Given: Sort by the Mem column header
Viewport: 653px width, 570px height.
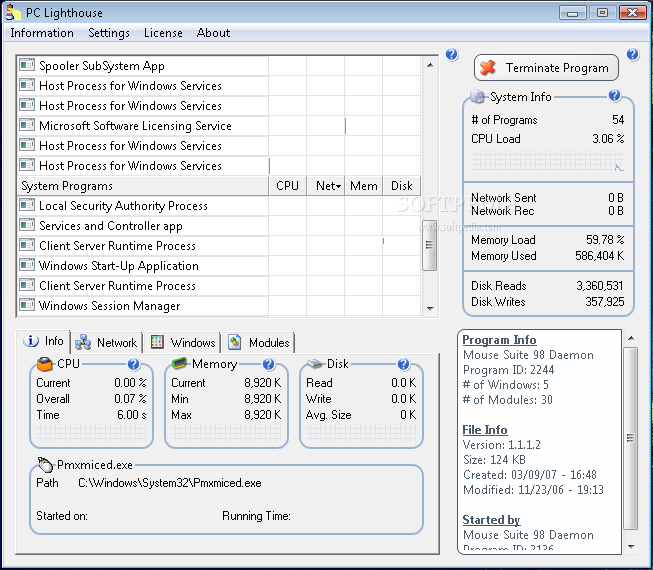Looking at the screenshot, I should (364, 186).
